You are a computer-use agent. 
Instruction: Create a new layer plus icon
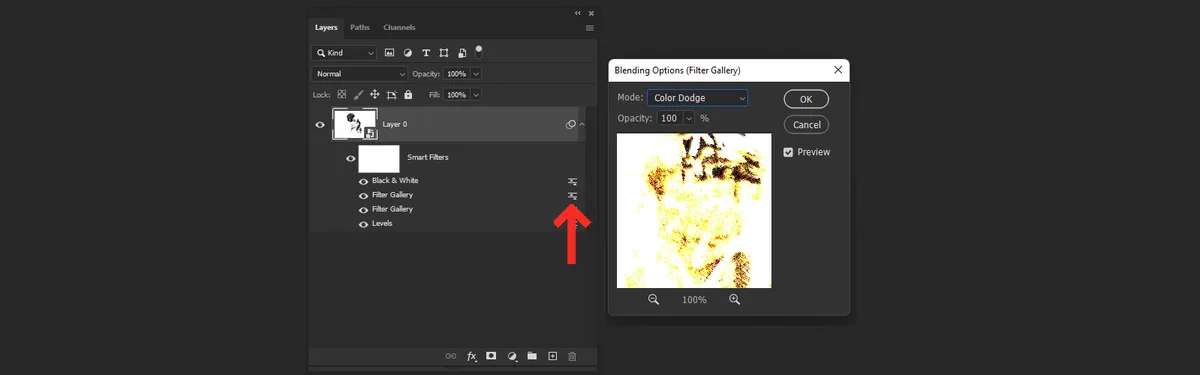[552, 356]
